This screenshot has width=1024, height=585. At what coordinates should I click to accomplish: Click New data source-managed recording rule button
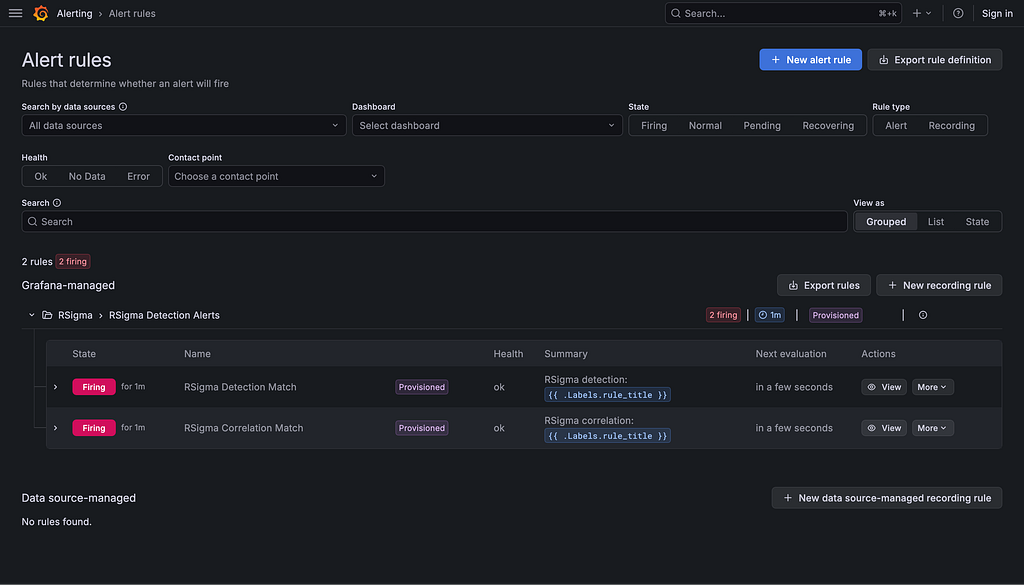click(887, 498)
